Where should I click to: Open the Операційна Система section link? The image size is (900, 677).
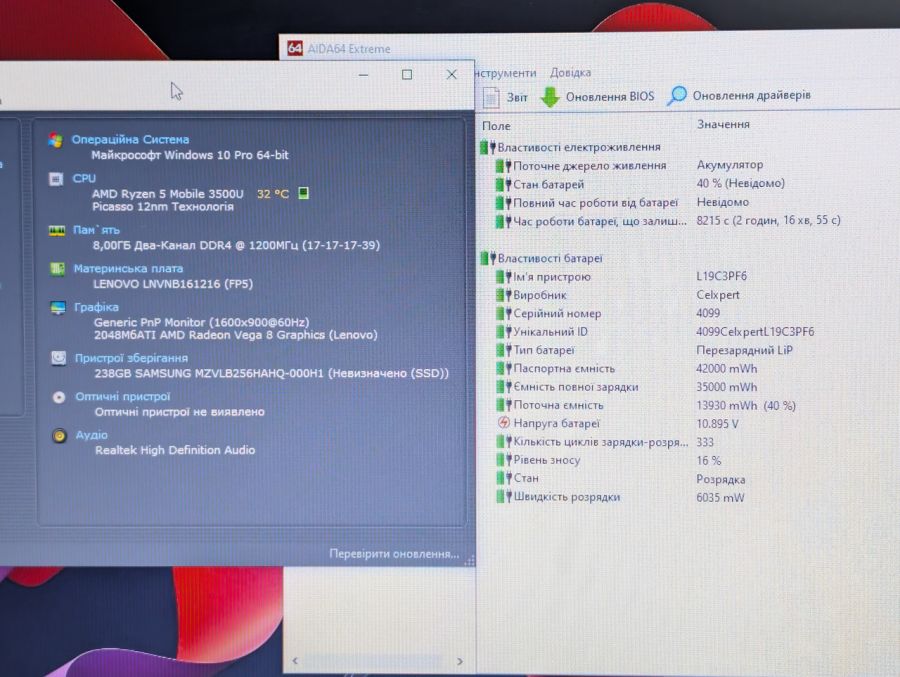[130, 140]
